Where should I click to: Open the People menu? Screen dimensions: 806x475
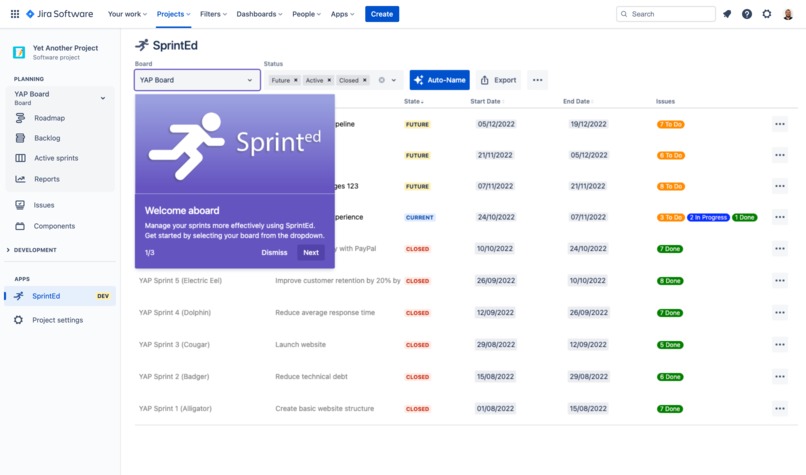306,14
